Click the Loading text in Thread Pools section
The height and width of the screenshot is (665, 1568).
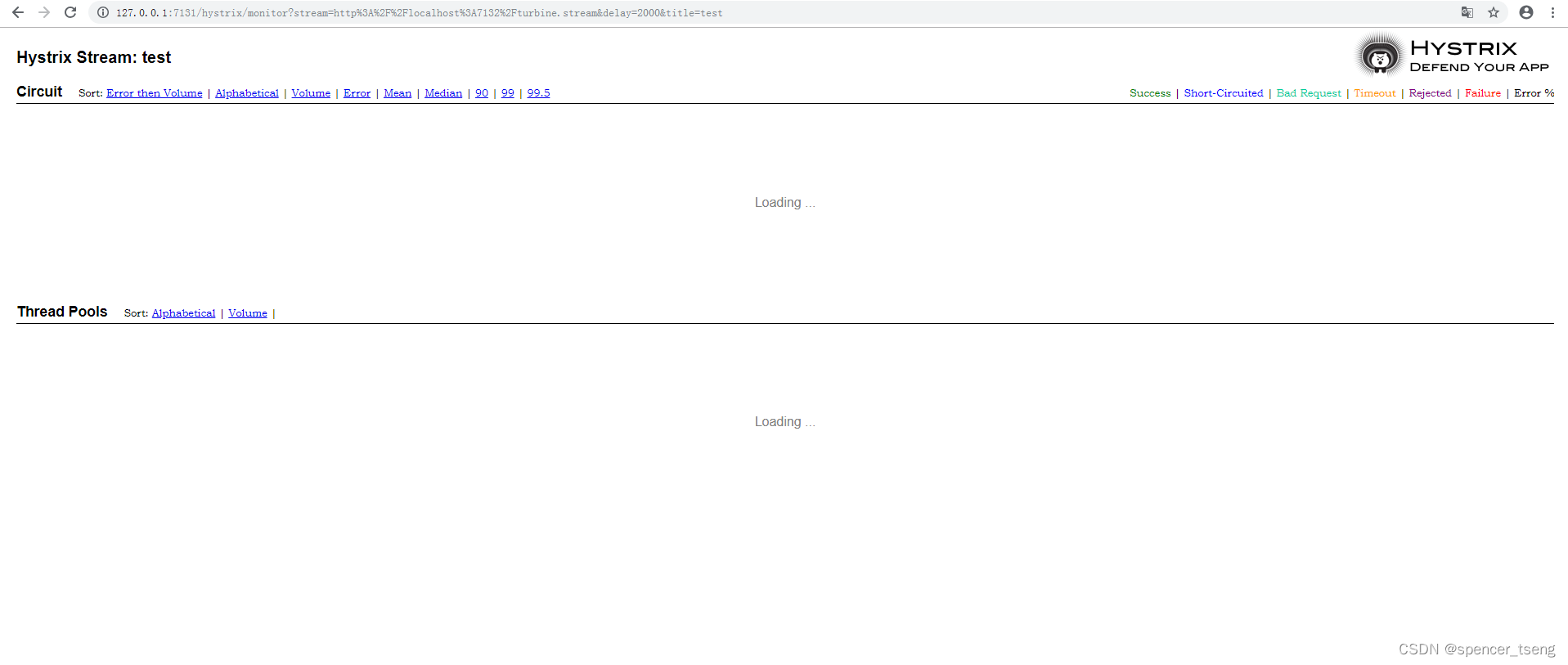point(784,422)
